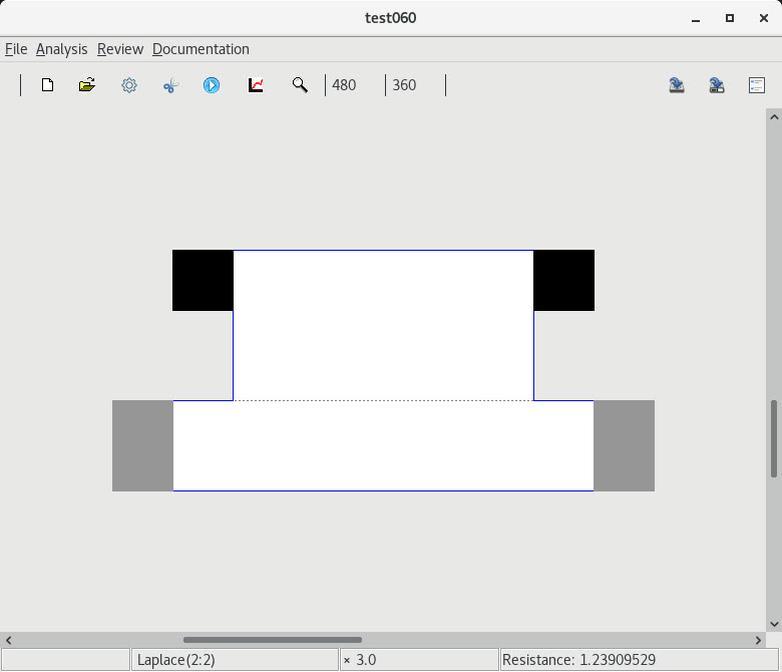Run the analysis with the play icon

pos(211,85)
